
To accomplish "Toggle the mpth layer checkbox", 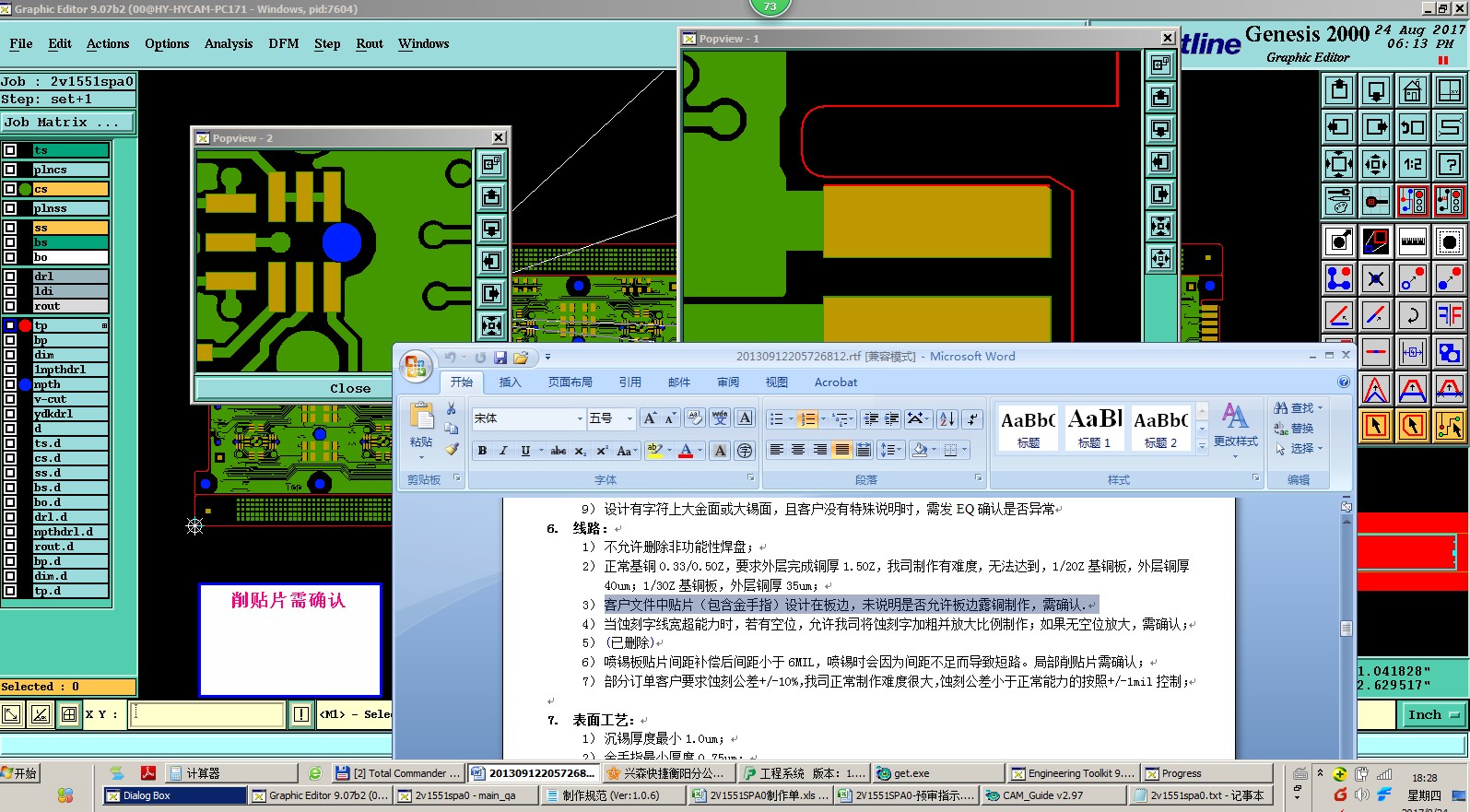I will (10, 384).
